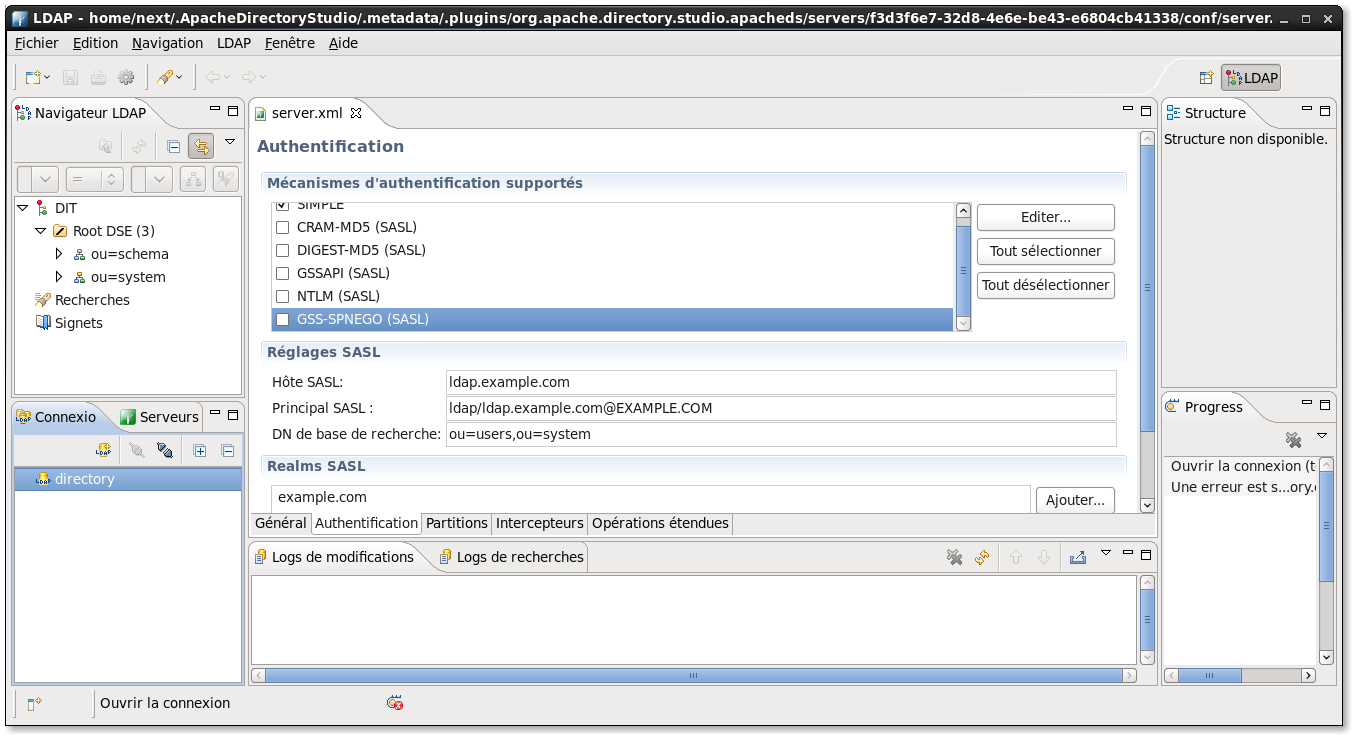Image resolution: width=1352 pixels, height=735 pixels.
Task: Click the New wizard toolbar icon
Action: tap(33, 77)
